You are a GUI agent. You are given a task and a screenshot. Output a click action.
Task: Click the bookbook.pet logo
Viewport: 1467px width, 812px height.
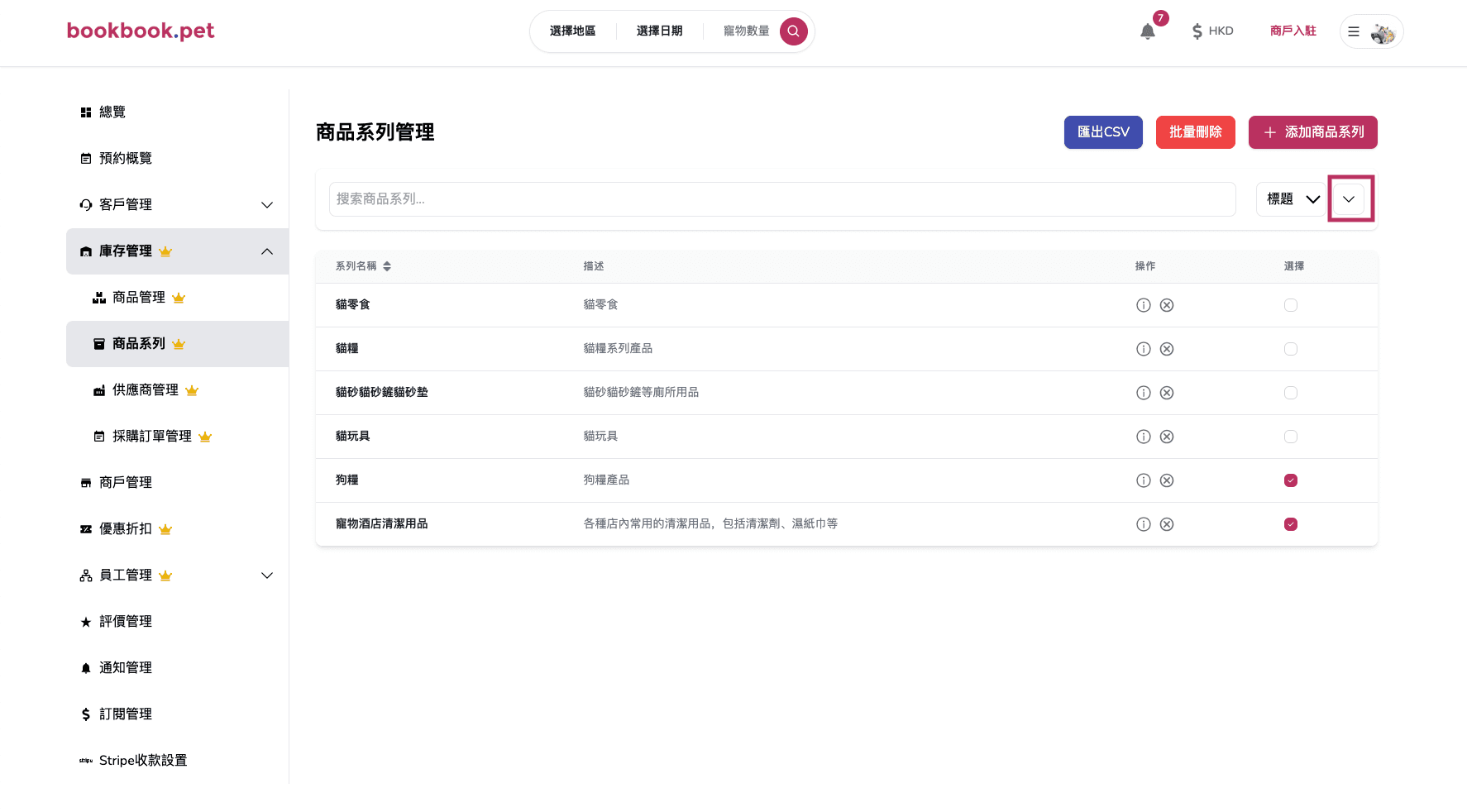click(141, 31)
